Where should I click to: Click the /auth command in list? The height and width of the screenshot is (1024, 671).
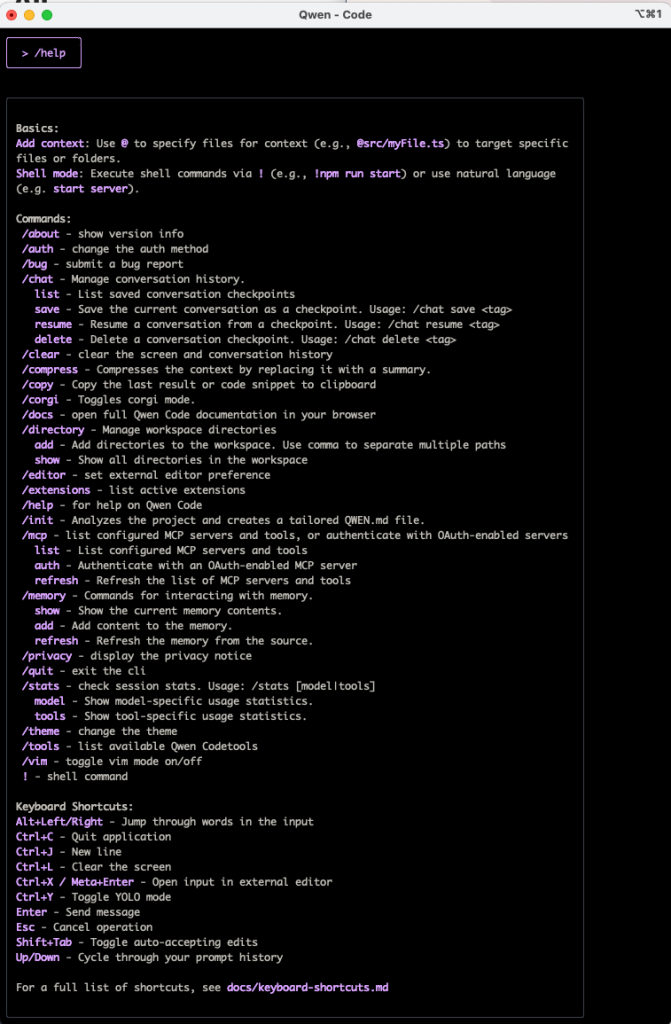tap(37, 249)
